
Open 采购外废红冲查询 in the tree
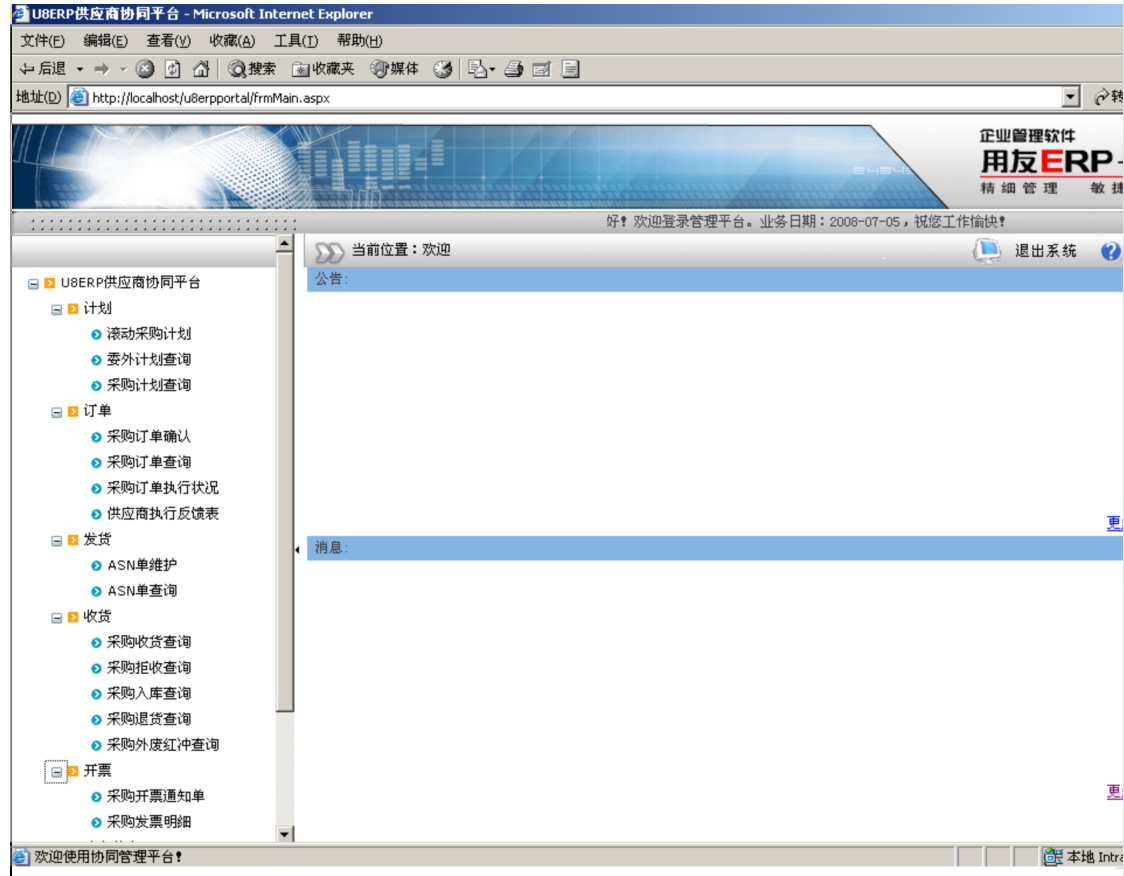coord(163,746)
